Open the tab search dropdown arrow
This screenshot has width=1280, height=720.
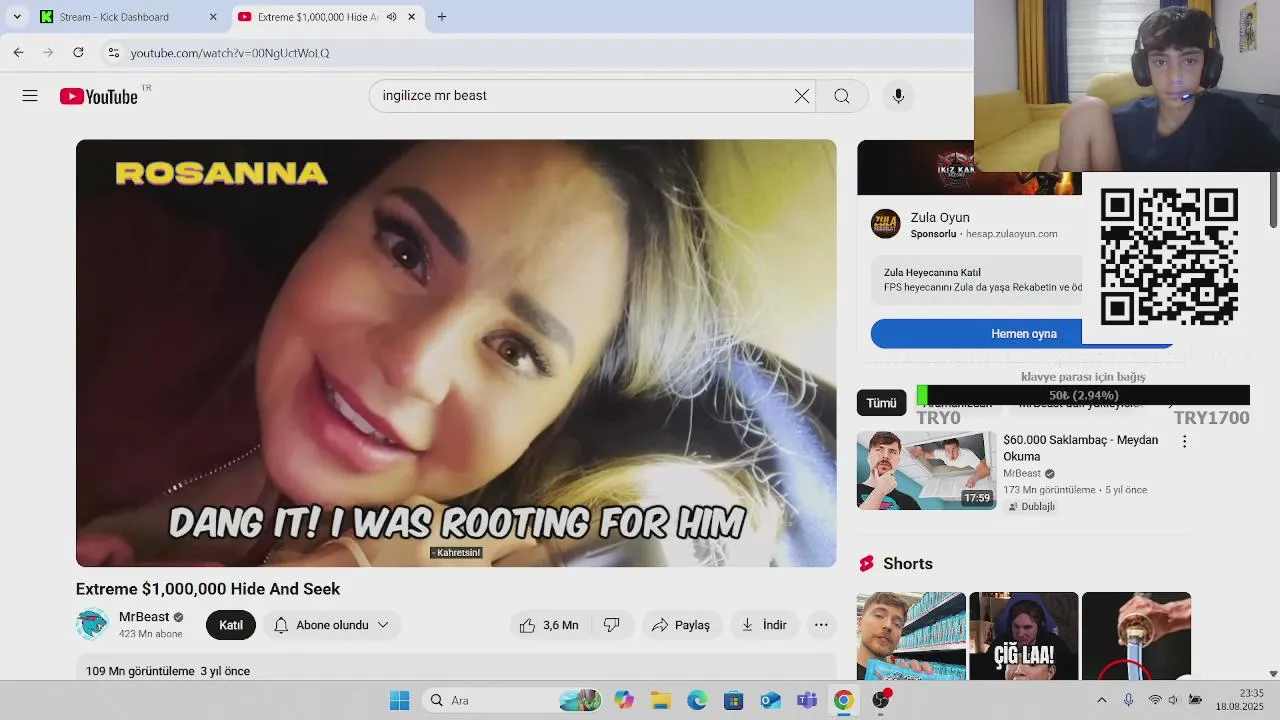[x=17, y=17]
